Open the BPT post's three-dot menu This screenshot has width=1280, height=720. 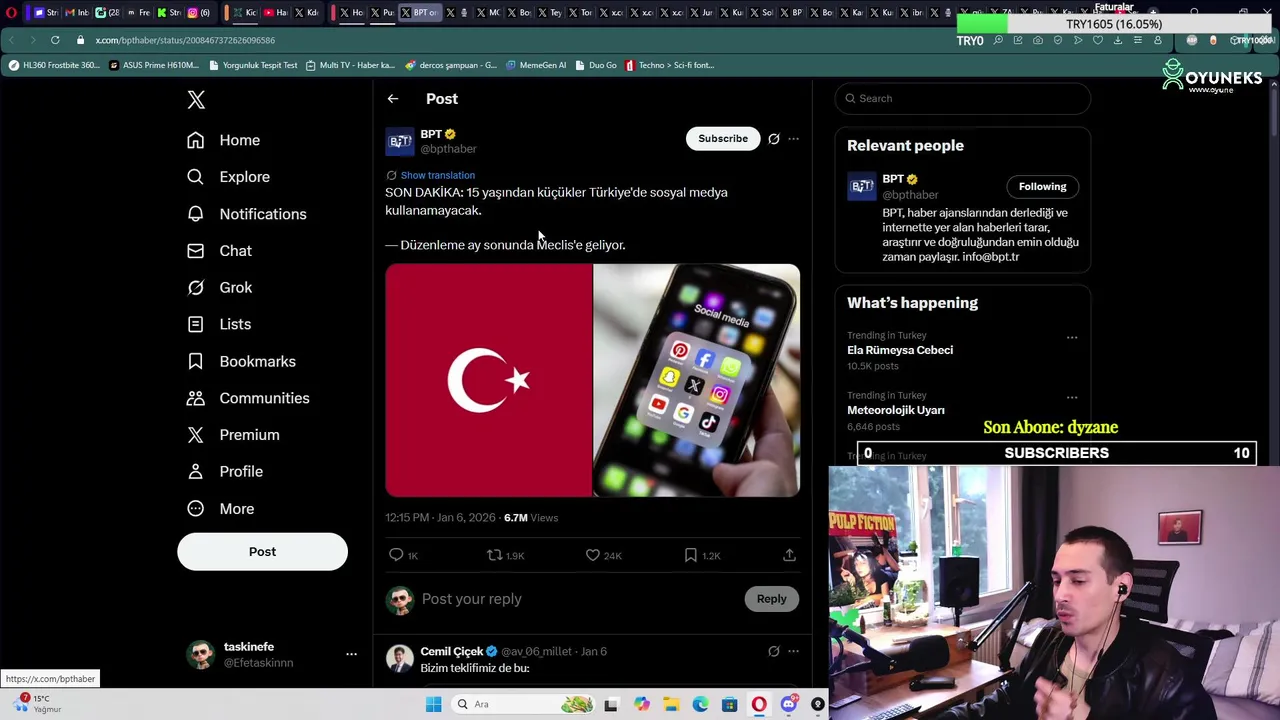(x=794, y=139)
